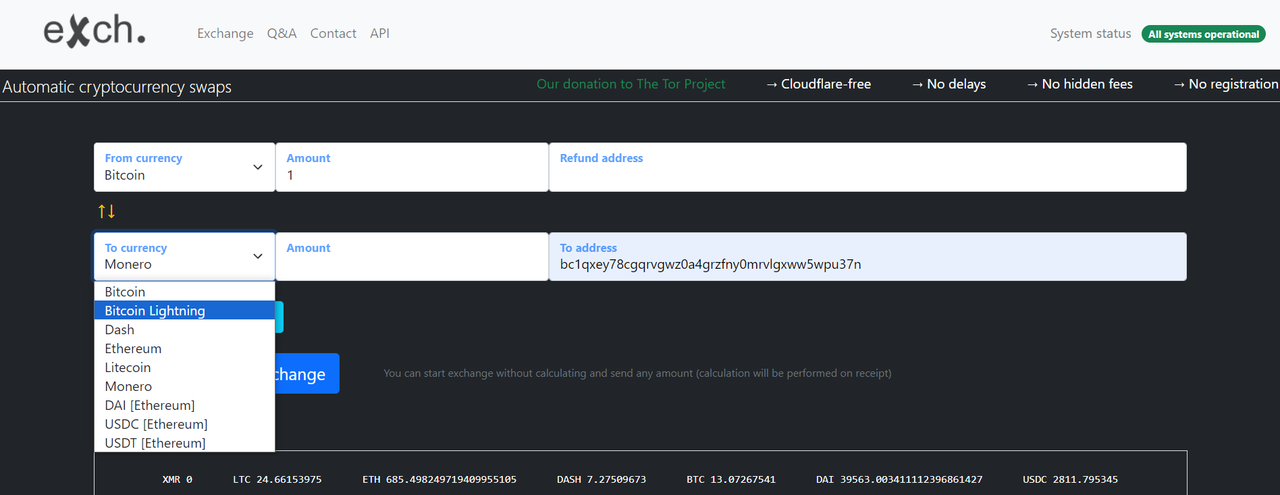Open the Exchange nav link

pos(225,33)
